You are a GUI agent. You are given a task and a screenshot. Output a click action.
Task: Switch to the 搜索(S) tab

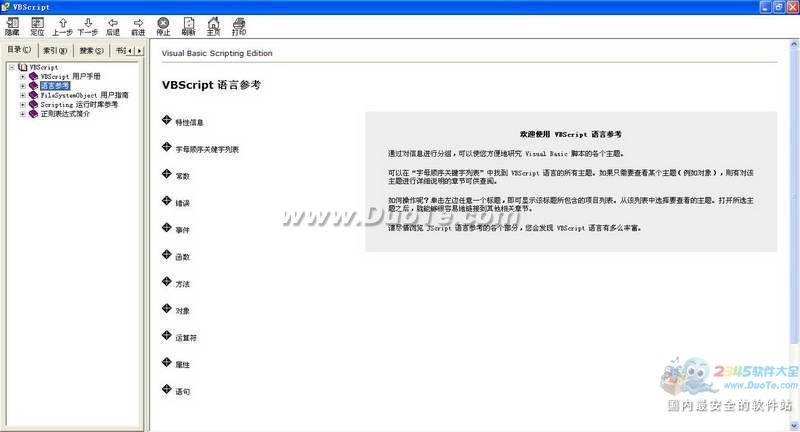[x=91, y=50]
